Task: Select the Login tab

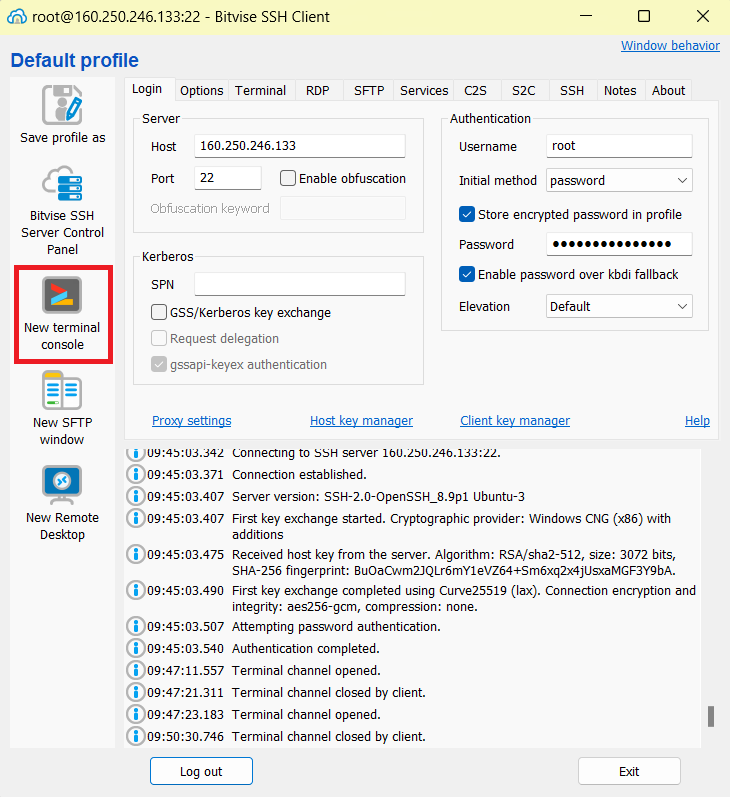Action: (147, 89)
